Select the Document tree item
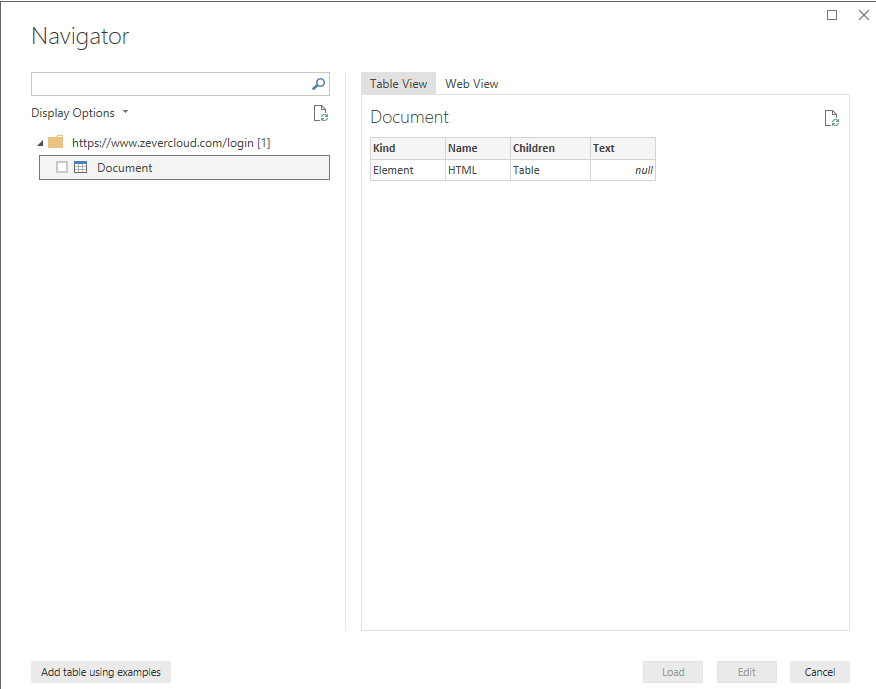 click(x=184, y=168)
